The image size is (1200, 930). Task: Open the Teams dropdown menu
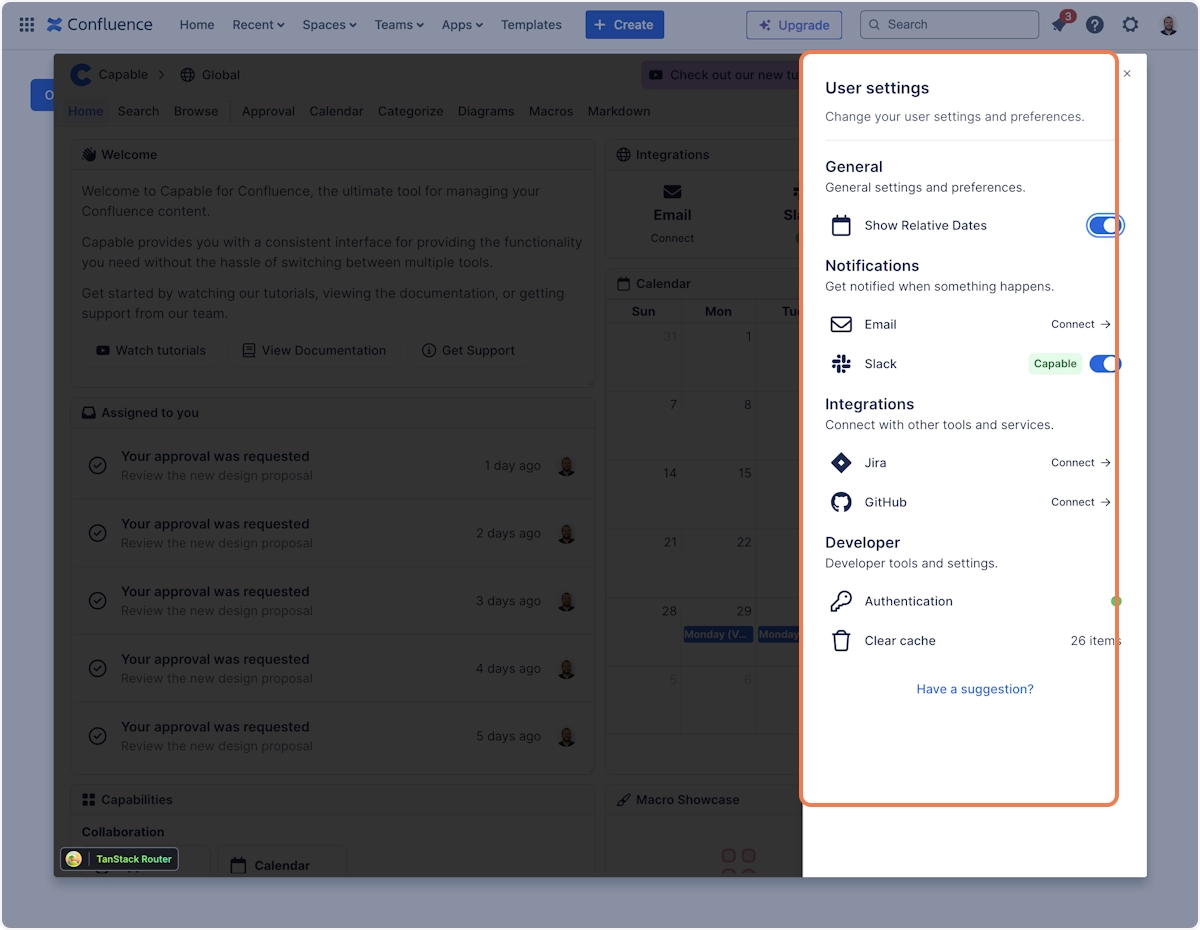pos(399,25)
